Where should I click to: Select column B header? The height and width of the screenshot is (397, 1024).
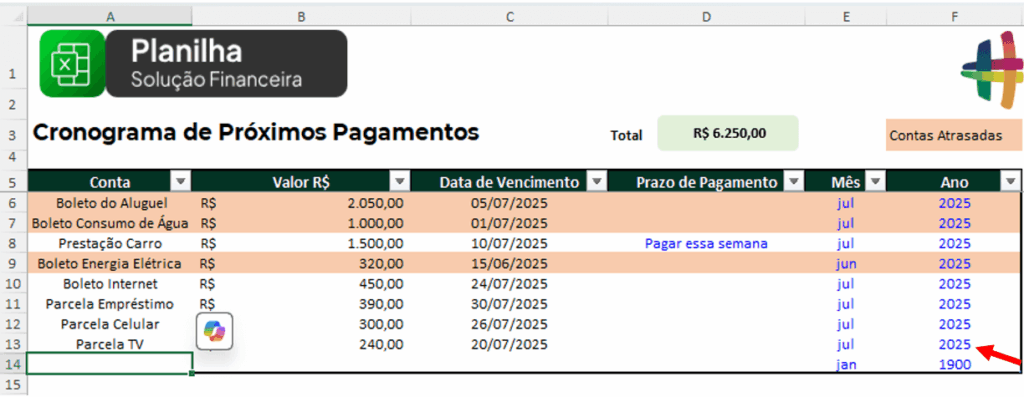tap(301, 16)
